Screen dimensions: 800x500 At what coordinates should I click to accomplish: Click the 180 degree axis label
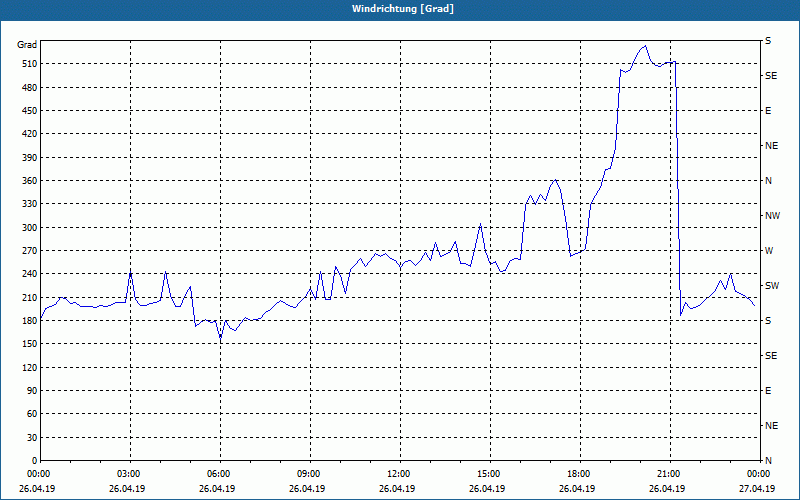click(x=29, y=321)
